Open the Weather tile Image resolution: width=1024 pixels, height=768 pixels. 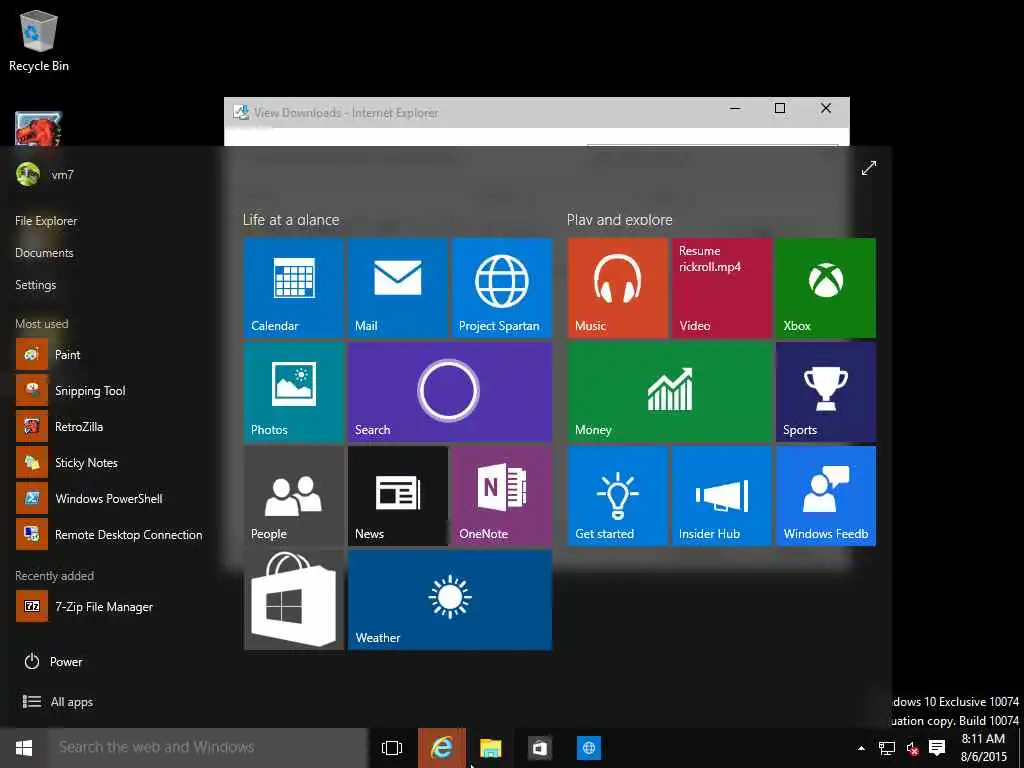click(x=450, y=600)
